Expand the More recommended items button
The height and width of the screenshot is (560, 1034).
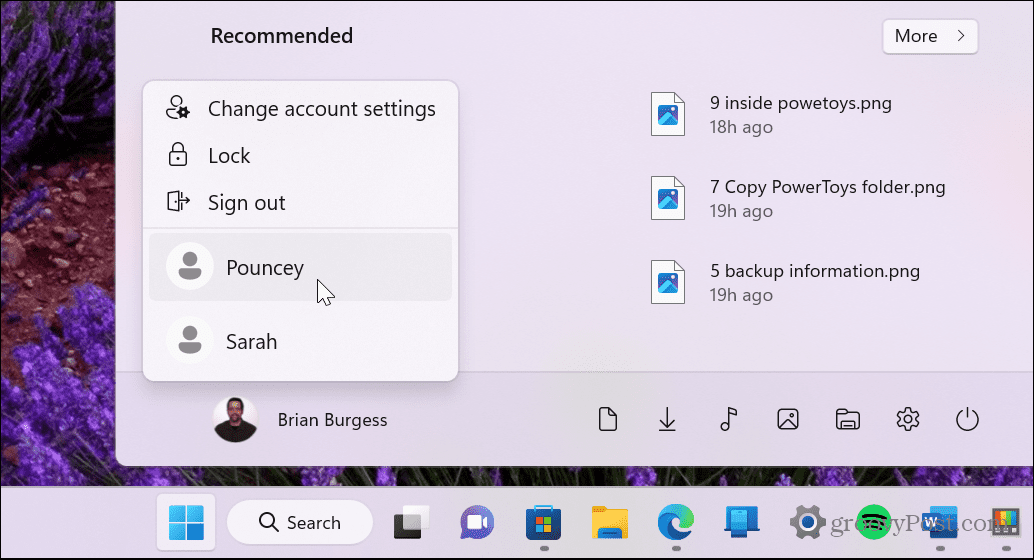(x=929, y=36)
